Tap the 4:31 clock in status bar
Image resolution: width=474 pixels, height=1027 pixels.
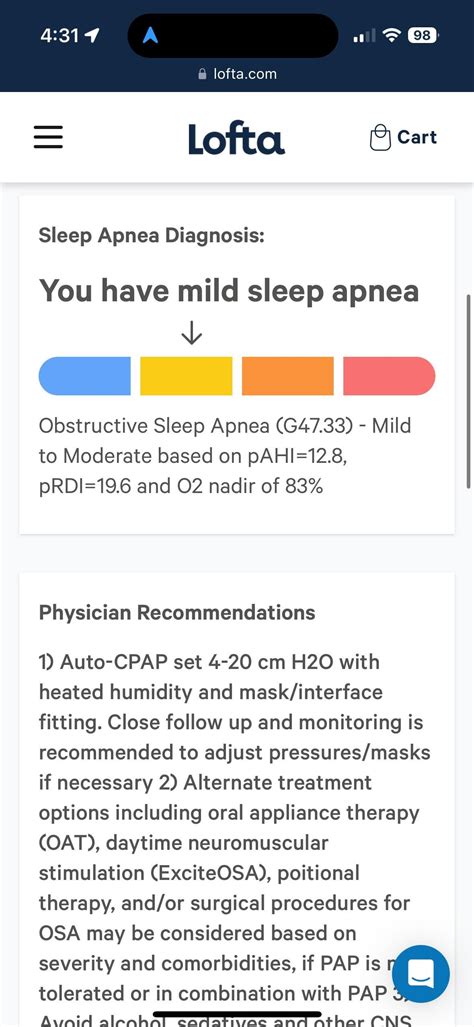coord(61,36)
